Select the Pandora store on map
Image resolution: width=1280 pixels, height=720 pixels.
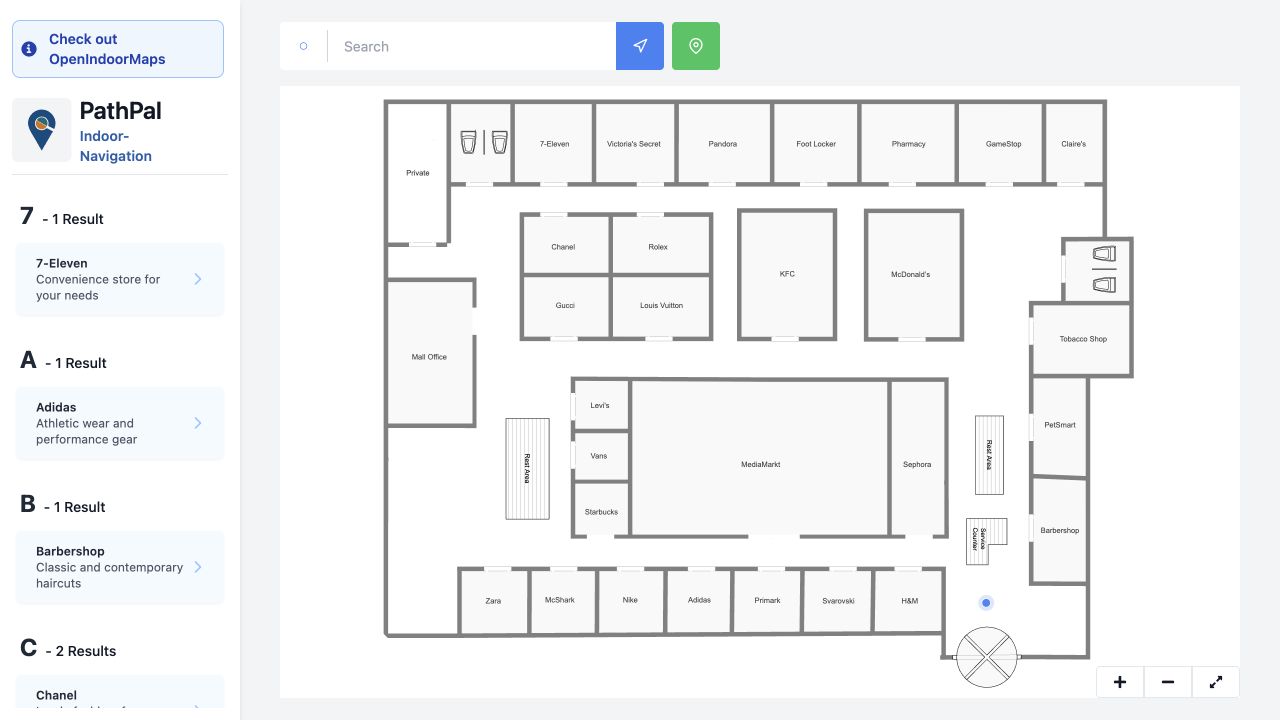[x=723, y=143]
